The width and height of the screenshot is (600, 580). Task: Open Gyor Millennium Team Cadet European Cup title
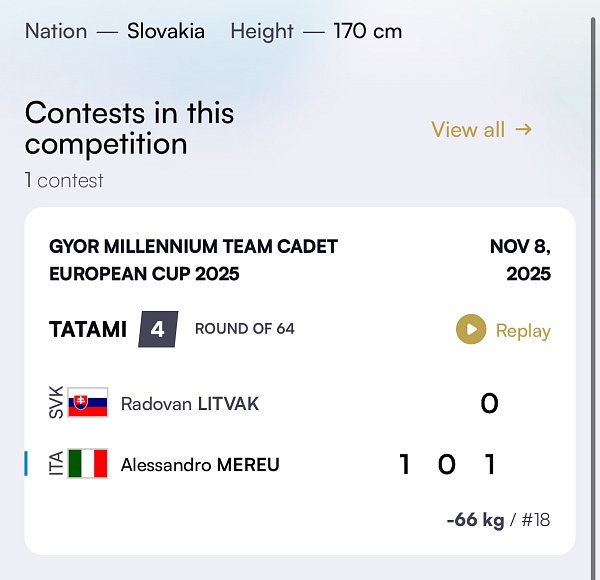point(193,259)
